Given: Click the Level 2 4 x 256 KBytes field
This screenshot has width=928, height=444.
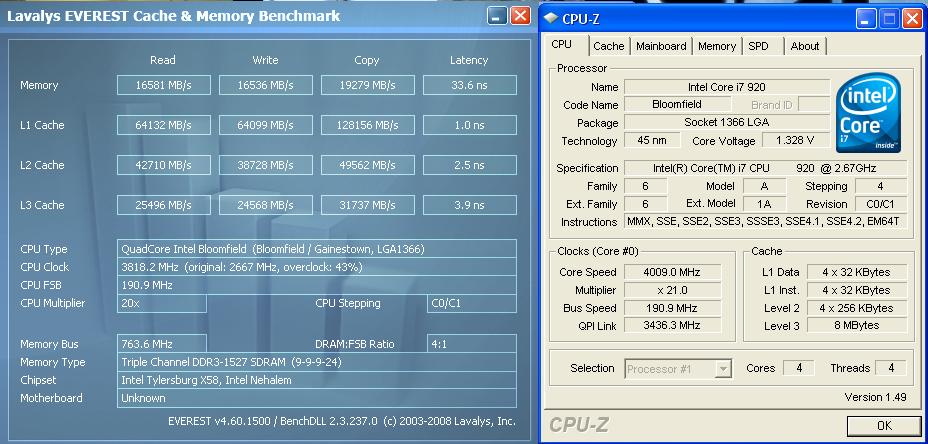Looking at the screenshot, I should (856, 308).
